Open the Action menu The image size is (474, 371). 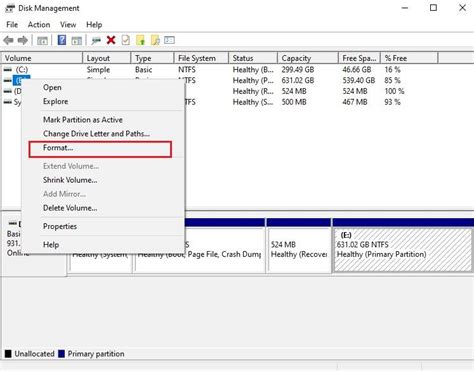pos(39,25)
